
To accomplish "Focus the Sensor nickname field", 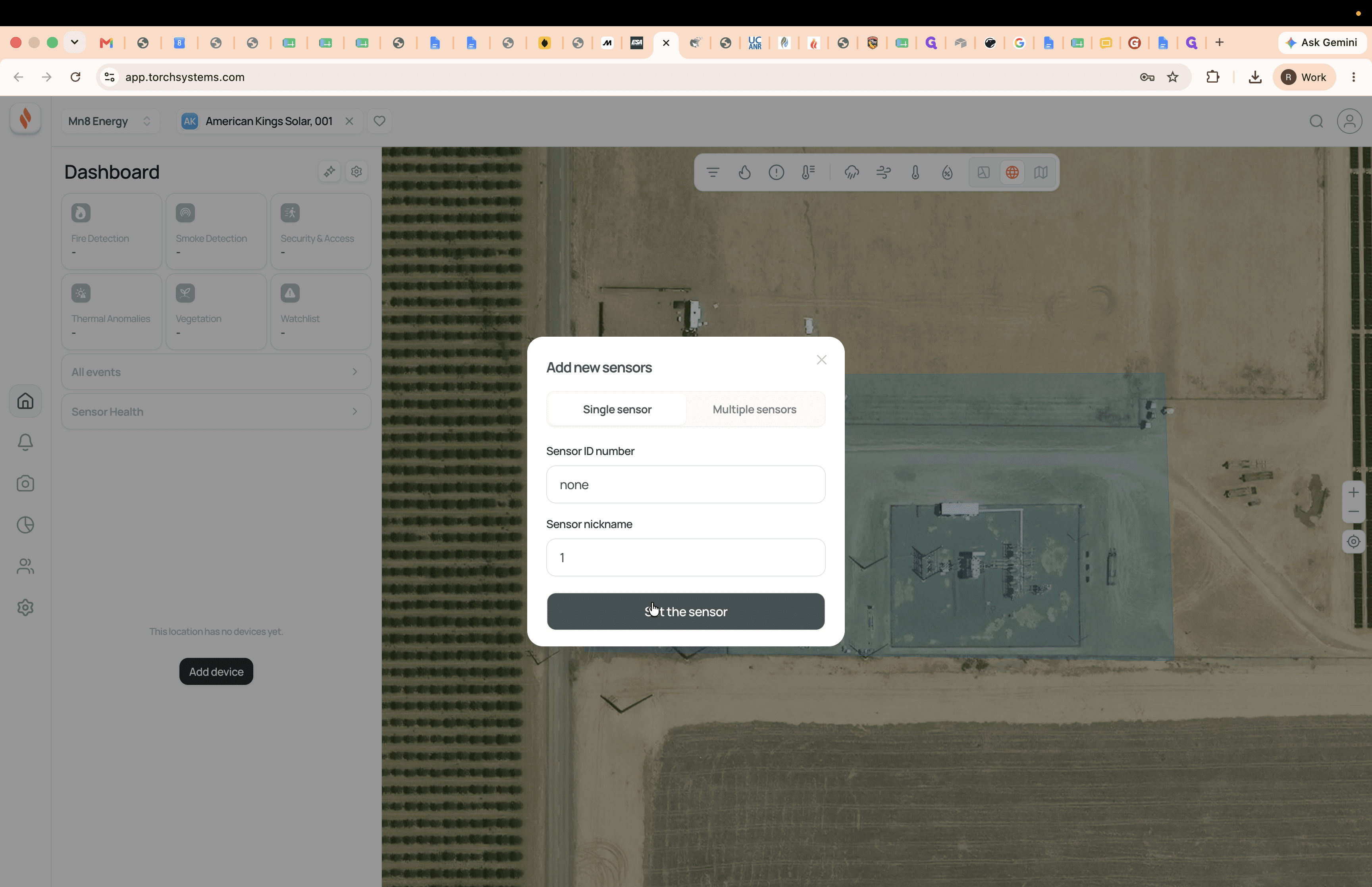I will click(x=685, y=557).
